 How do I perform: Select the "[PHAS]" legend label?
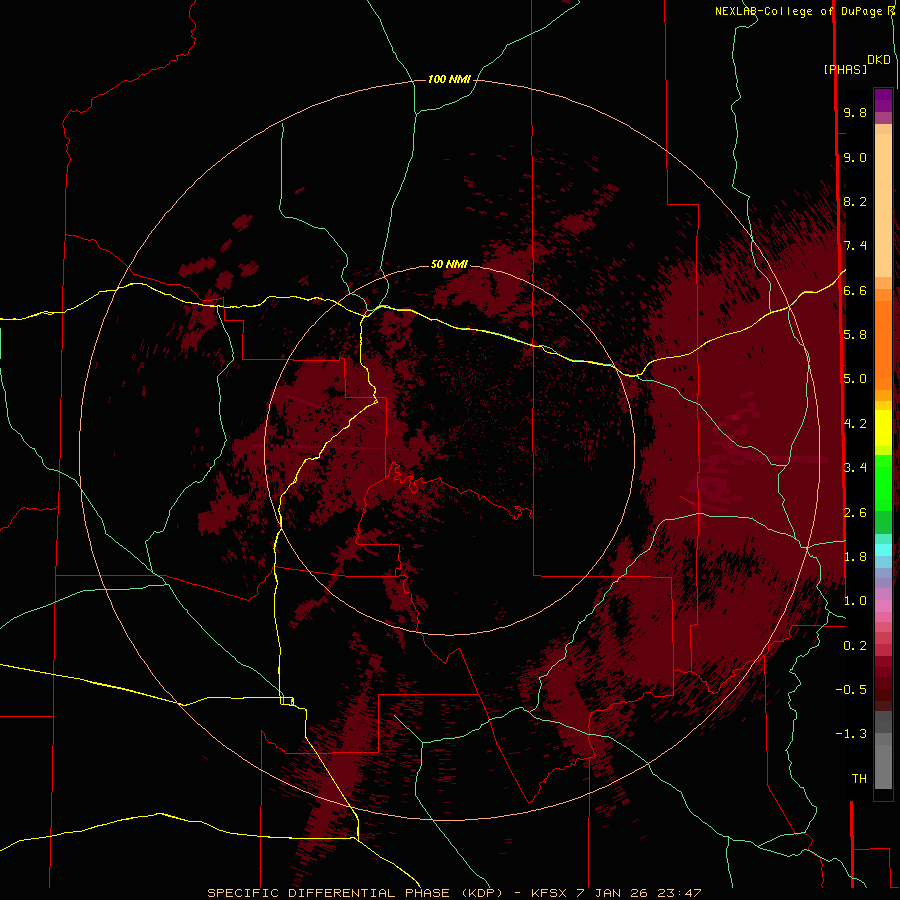845,69
